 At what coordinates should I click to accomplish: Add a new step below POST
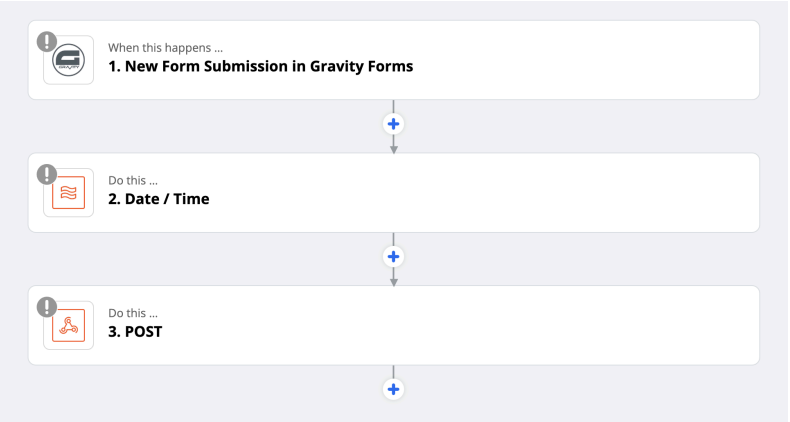394,389
